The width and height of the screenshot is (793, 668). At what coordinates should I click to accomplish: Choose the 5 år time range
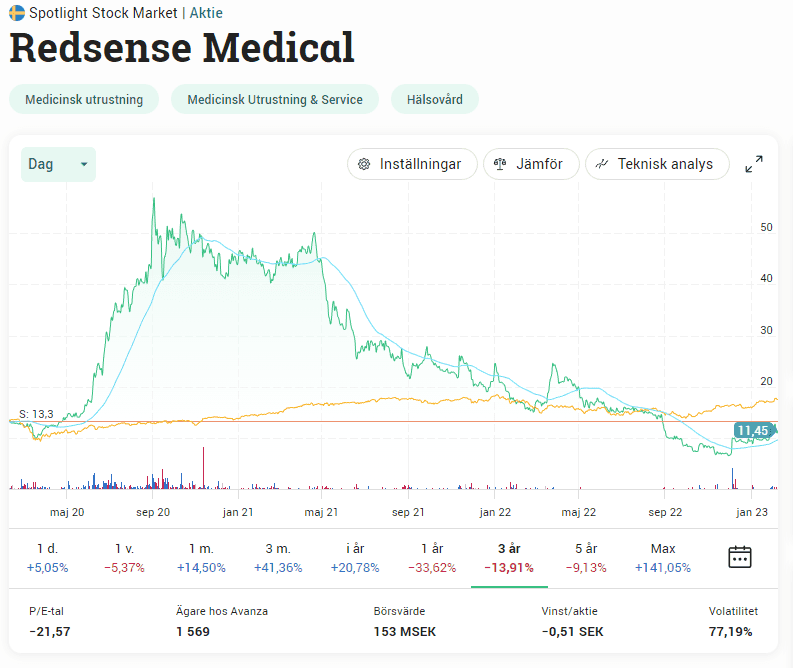point(586,557)
